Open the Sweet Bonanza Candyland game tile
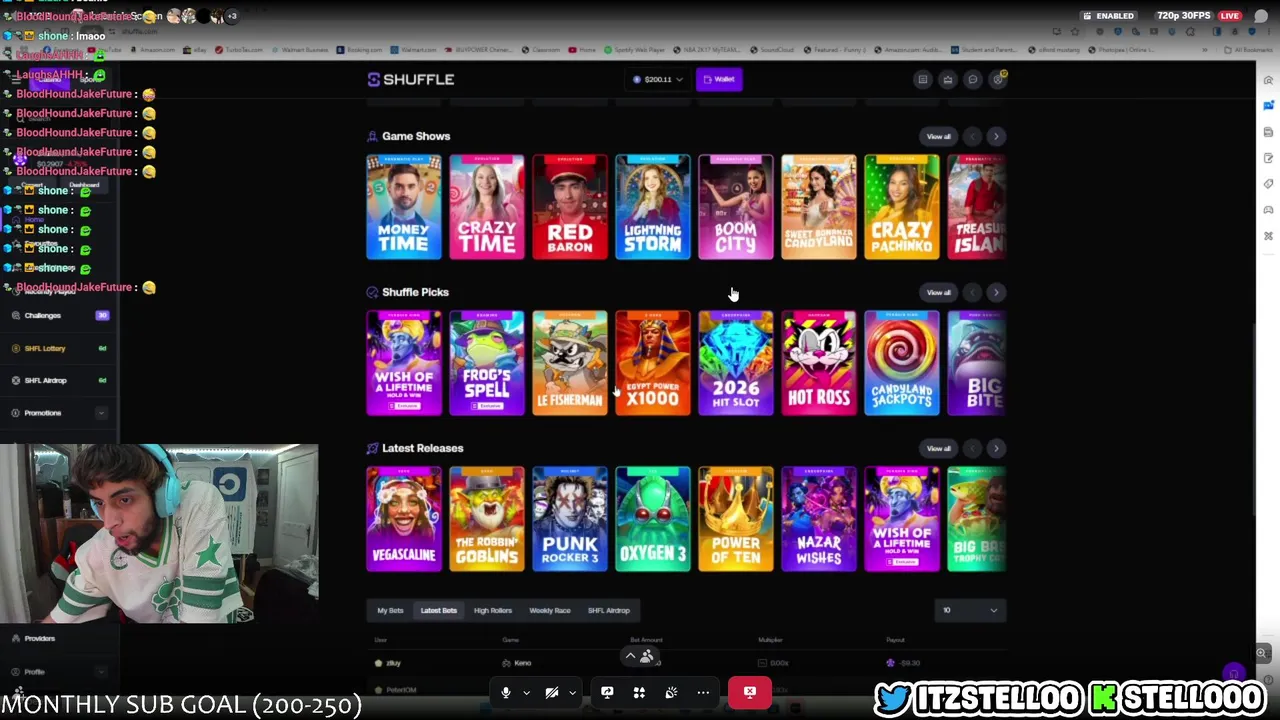 [819, 207]
